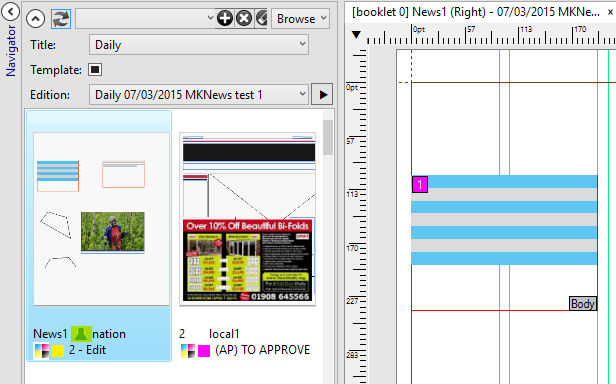Click the CMYK color icon under News1
The width and height of the screenshot is (616, 384).
tap(42, 351)
